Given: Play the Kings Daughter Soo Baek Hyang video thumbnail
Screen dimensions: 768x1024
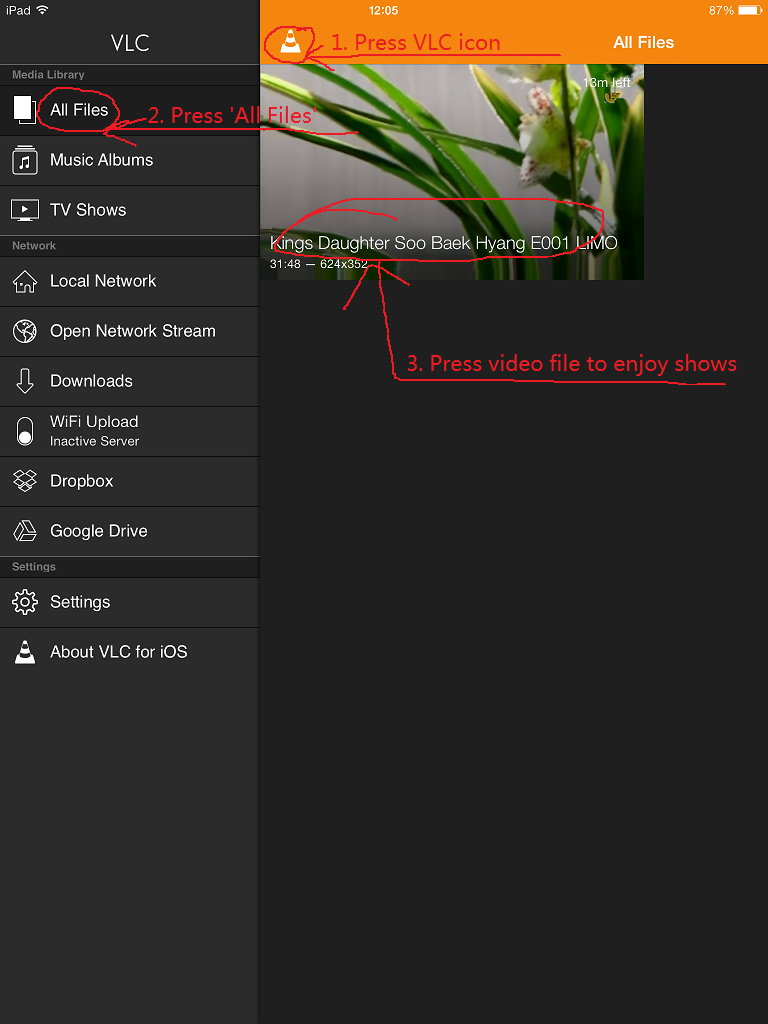Looking at the screenshot, I should (452, 172).
